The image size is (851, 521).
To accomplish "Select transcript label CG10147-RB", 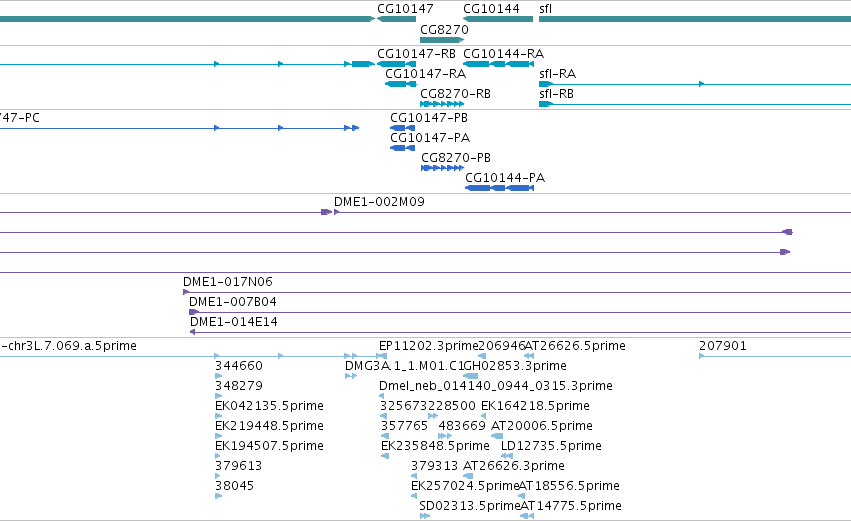I will click(416, 54).
